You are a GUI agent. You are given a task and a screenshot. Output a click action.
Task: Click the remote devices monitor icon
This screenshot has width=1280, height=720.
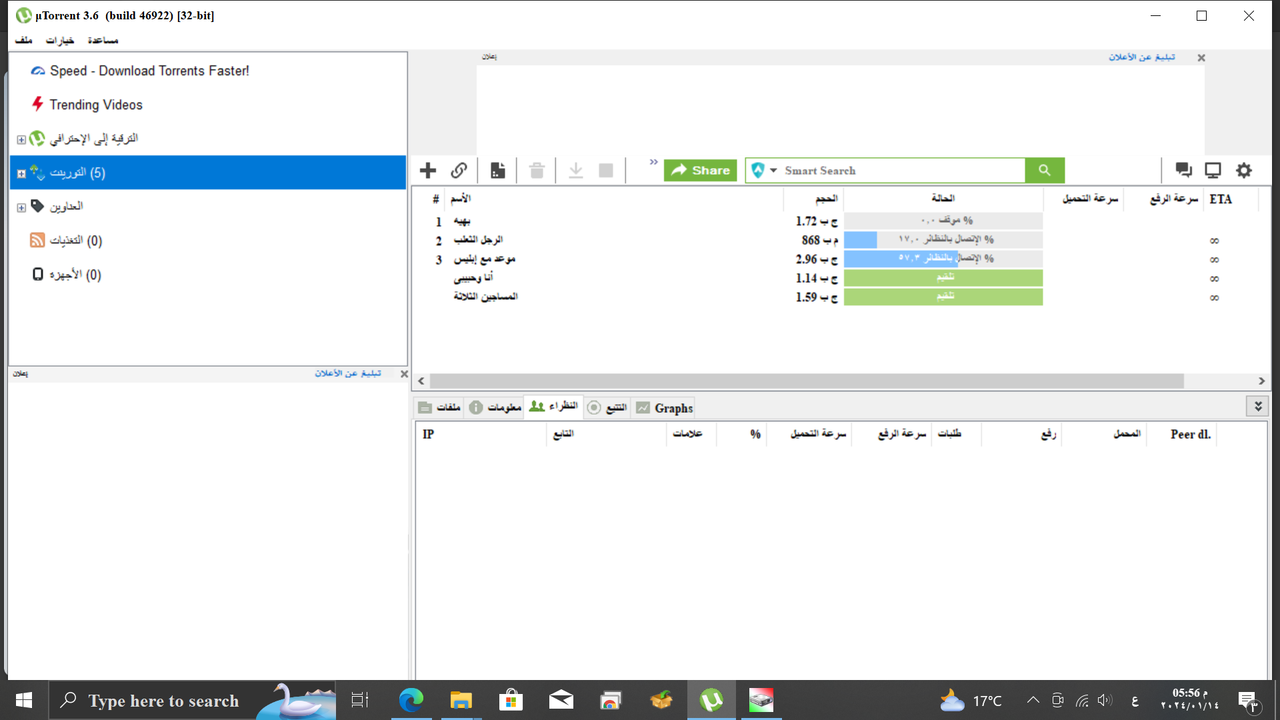pos(1213,170)
